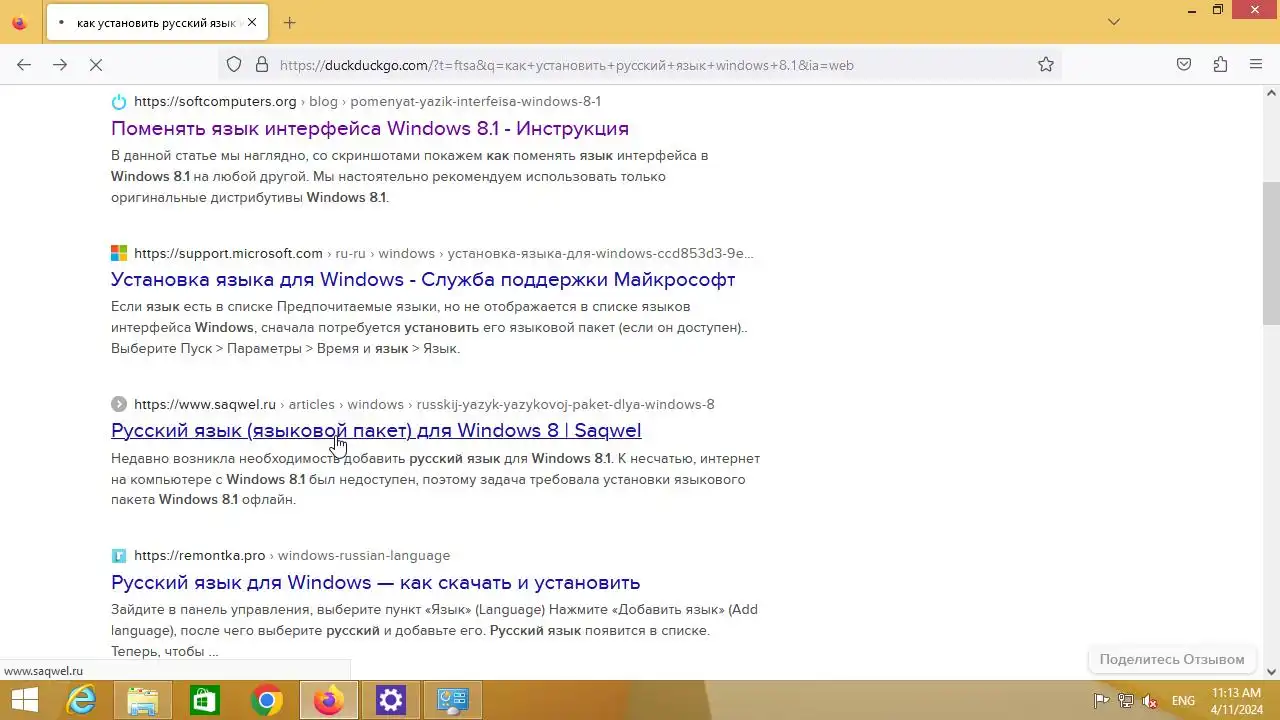Click the Microsoft logo favicon
The width and height of the screenshot is (1280, 720).
coord(119,253)
